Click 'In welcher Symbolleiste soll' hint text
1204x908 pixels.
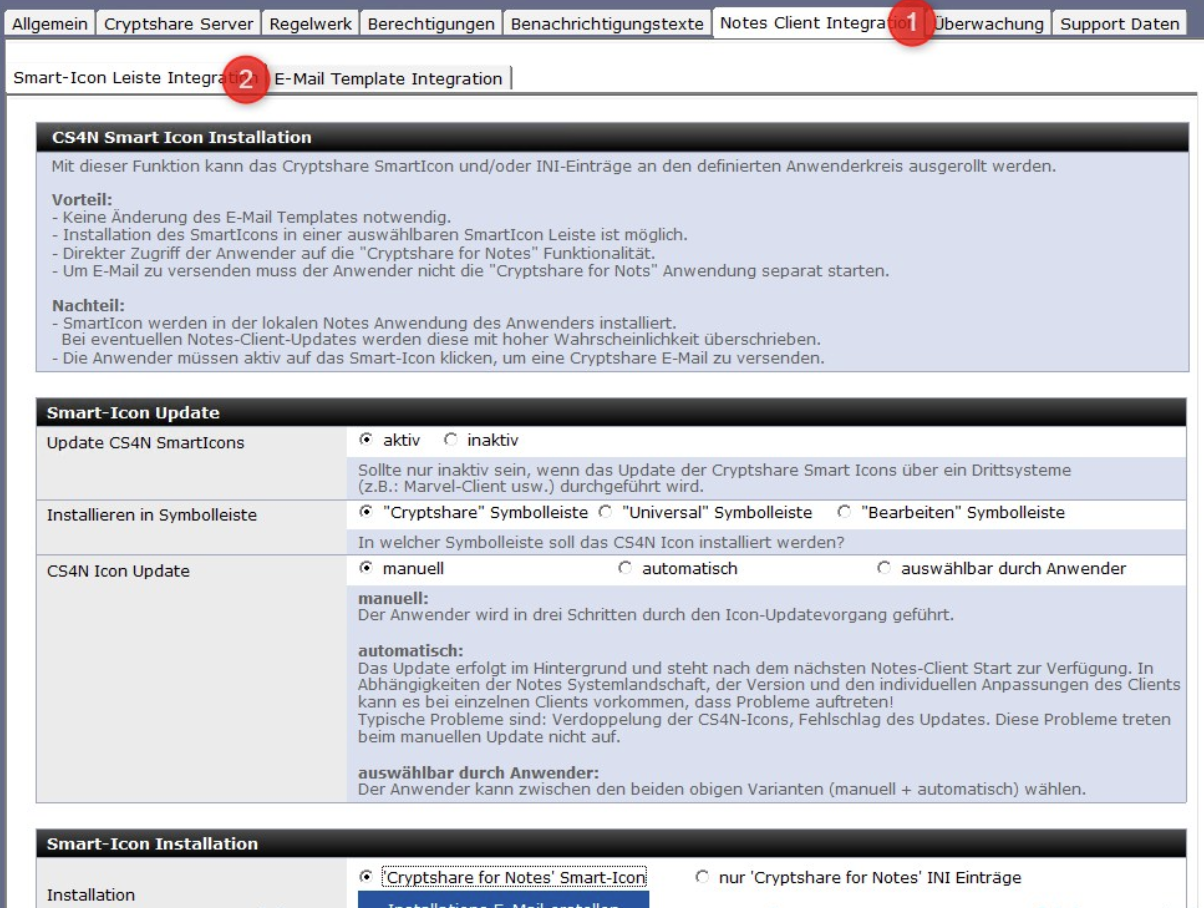pos(602,542)
